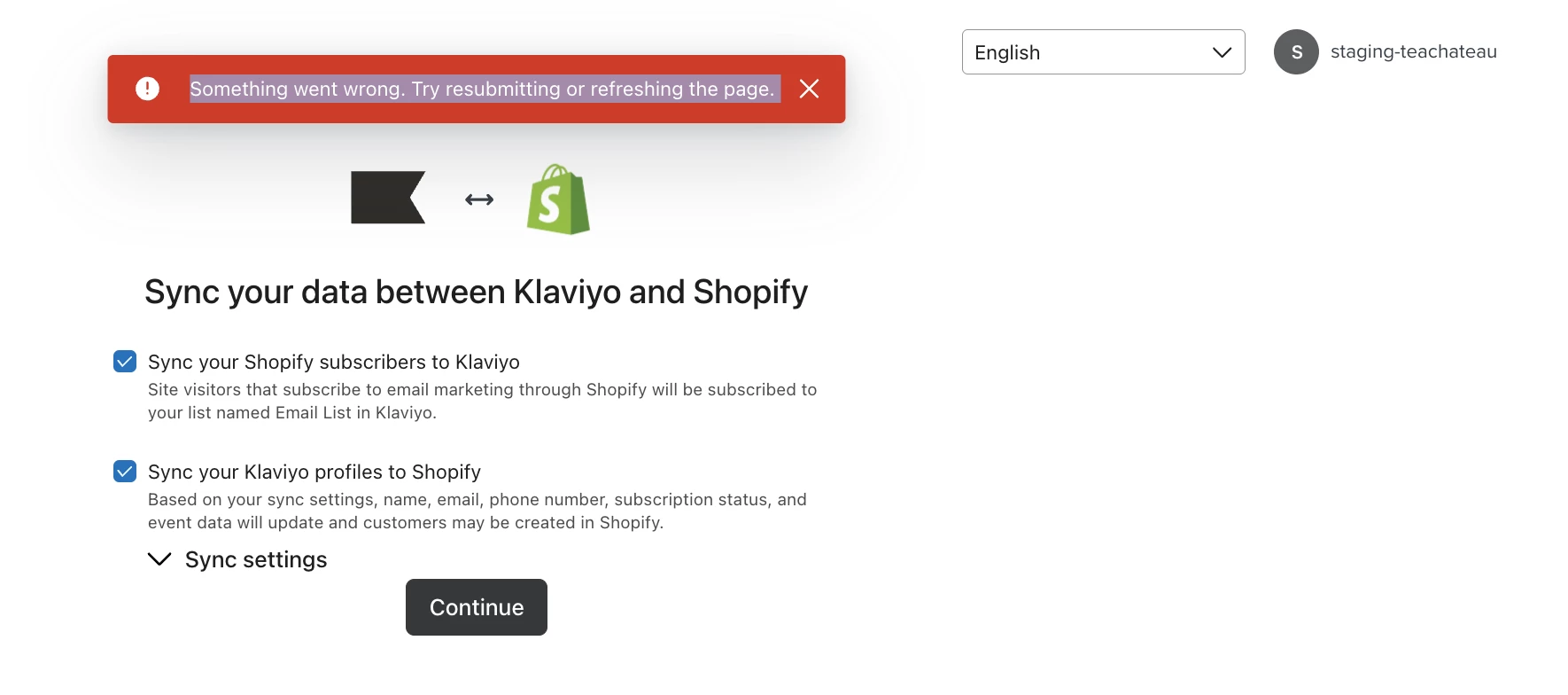Click the two-way sync arrow icon

[x=479, y=199]
